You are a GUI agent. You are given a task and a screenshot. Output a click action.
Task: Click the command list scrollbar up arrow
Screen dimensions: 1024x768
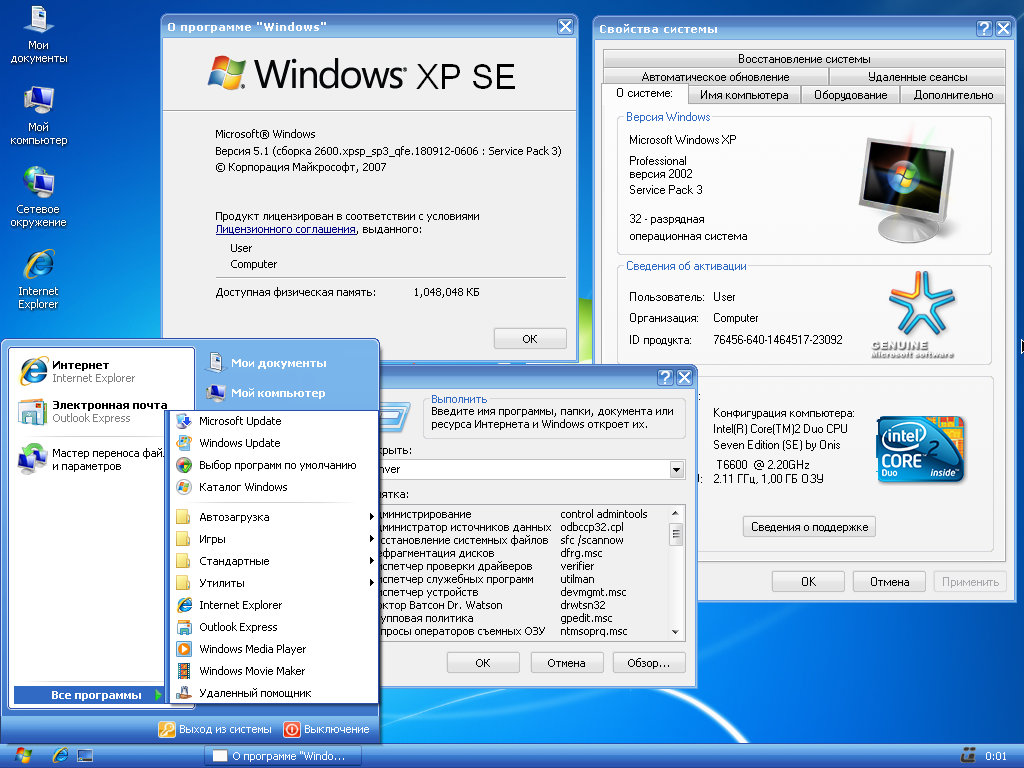click(676, 514)
